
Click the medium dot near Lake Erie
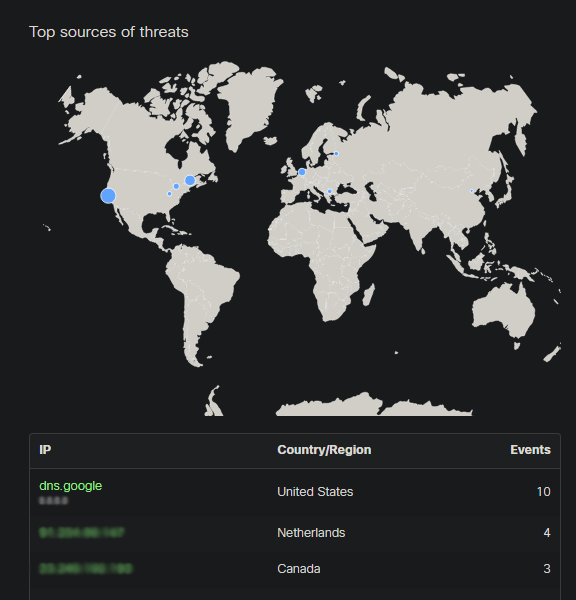[x=176, y=186]
